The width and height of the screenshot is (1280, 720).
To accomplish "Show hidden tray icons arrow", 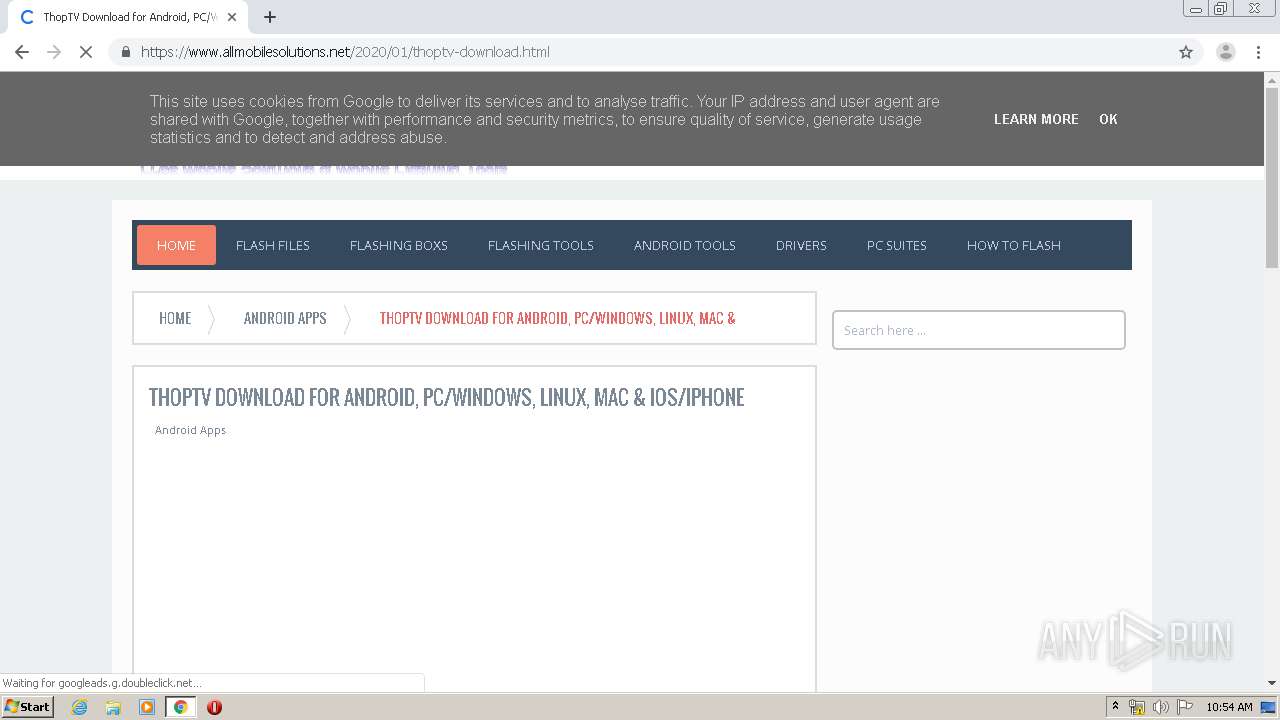I will point(1115,707).
